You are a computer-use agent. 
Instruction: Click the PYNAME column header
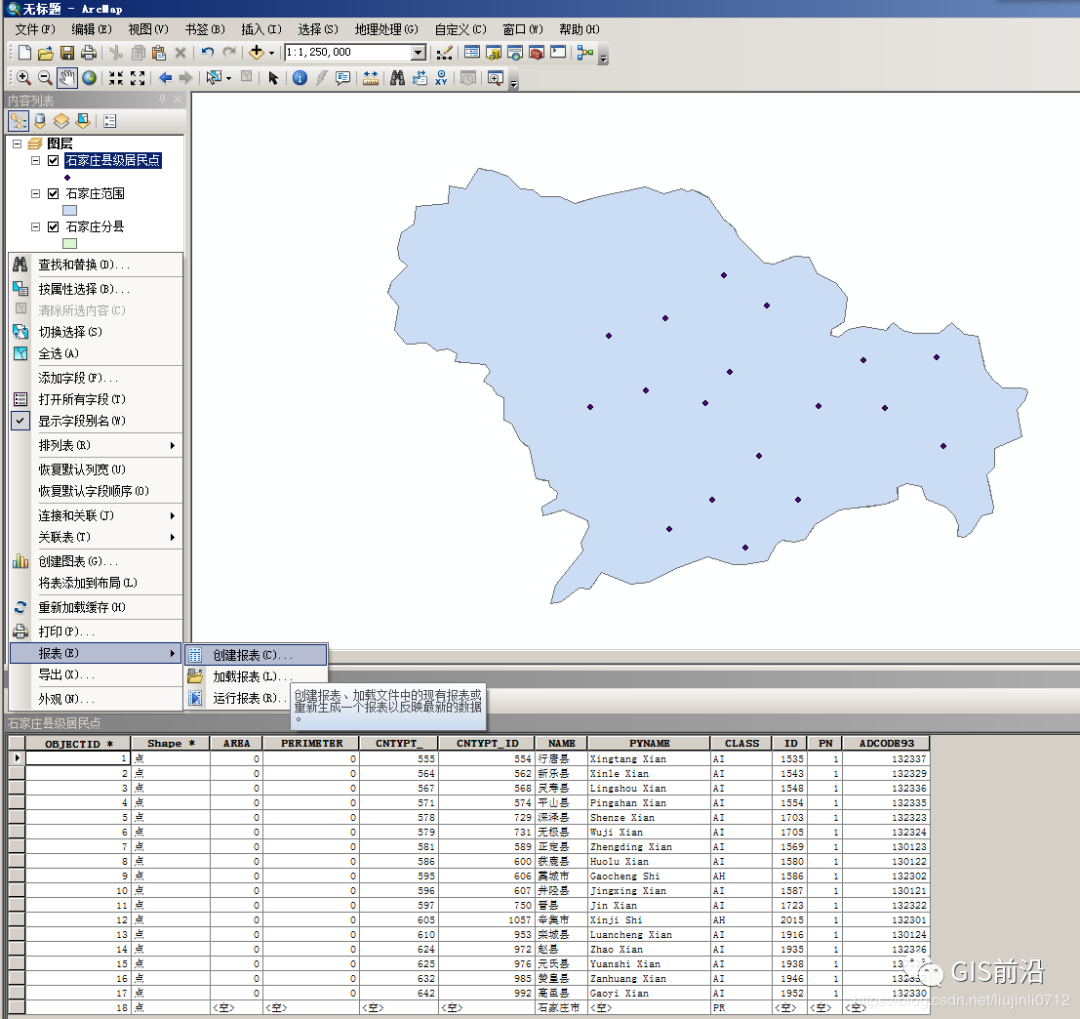pyautogui.click(x=649, y=743)
